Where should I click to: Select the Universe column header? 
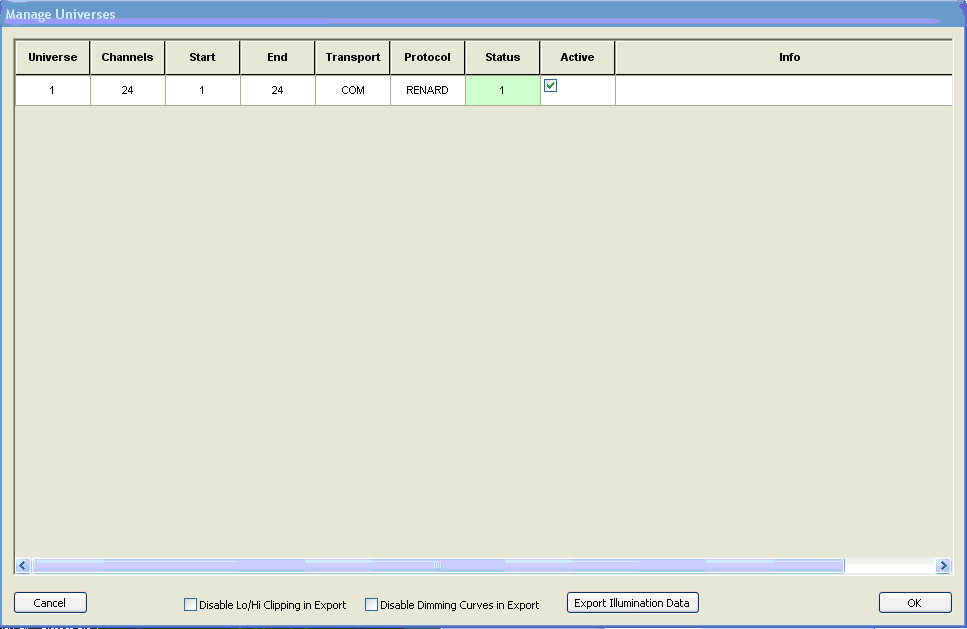point(52,57)
